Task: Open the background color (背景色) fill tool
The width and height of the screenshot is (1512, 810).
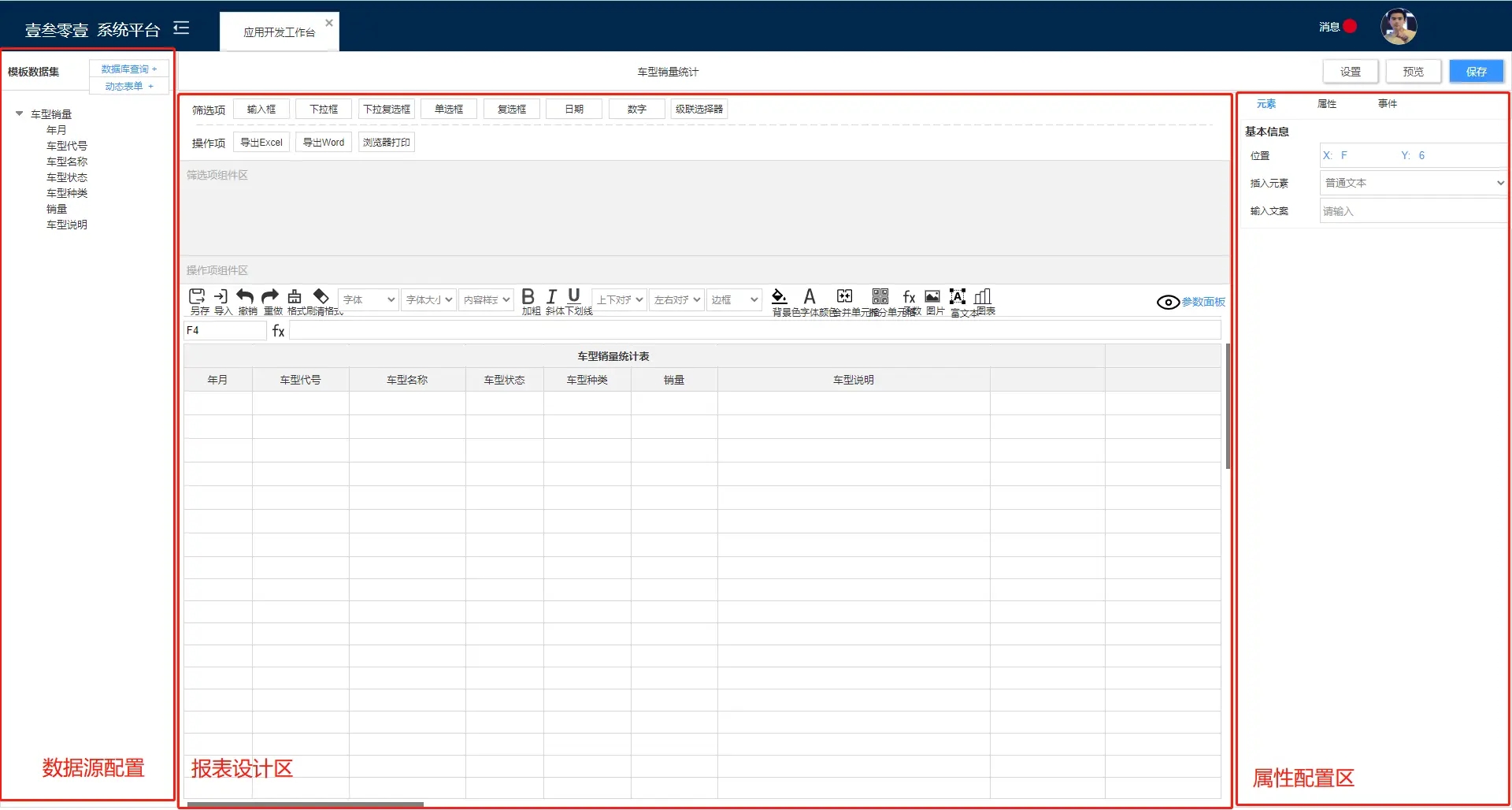Action: 779,296
